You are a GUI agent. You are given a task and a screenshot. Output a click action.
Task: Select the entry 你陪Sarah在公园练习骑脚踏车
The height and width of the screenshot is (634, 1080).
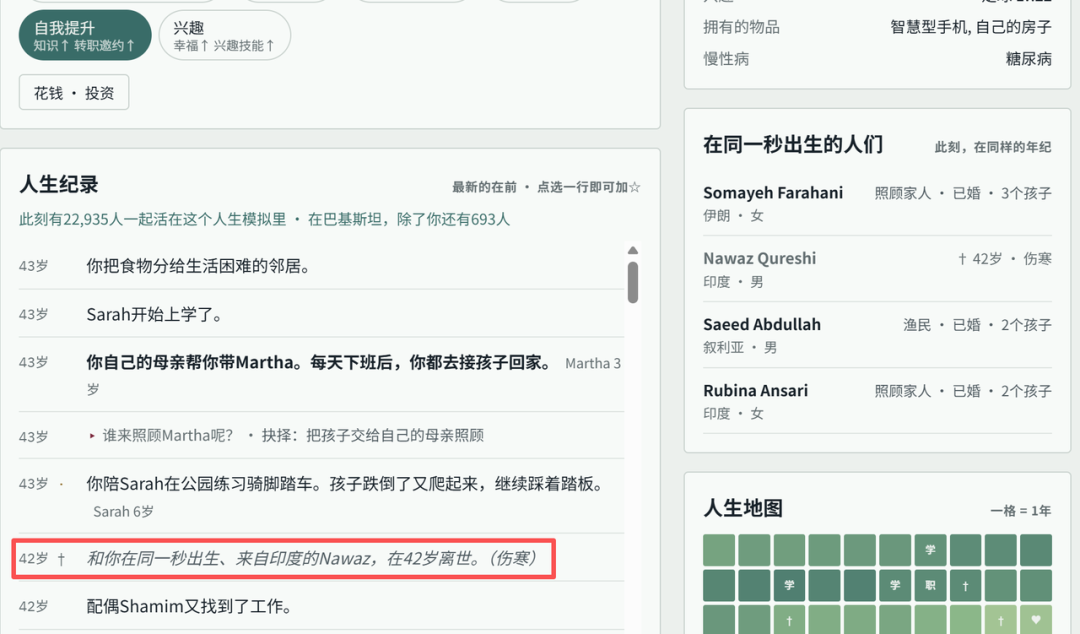point(321,496)
